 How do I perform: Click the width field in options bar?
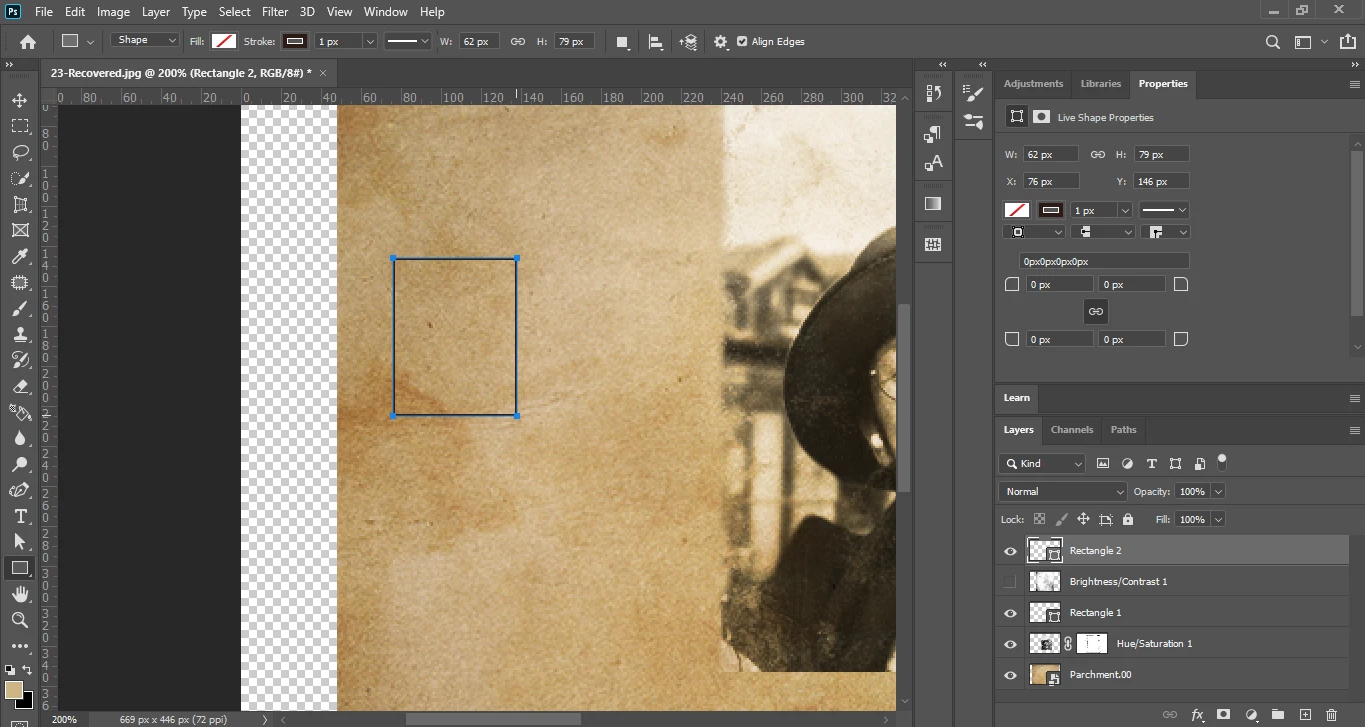pos(478,42)
